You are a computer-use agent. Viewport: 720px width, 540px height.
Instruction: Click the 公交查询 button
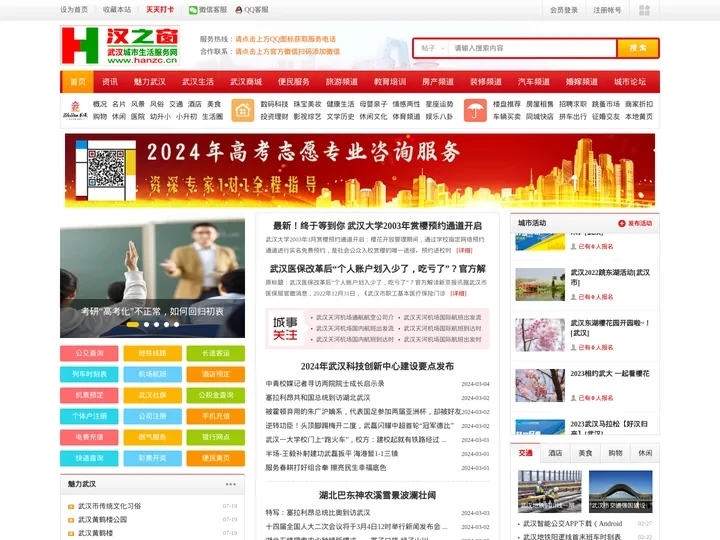click(x=89, y=353)
